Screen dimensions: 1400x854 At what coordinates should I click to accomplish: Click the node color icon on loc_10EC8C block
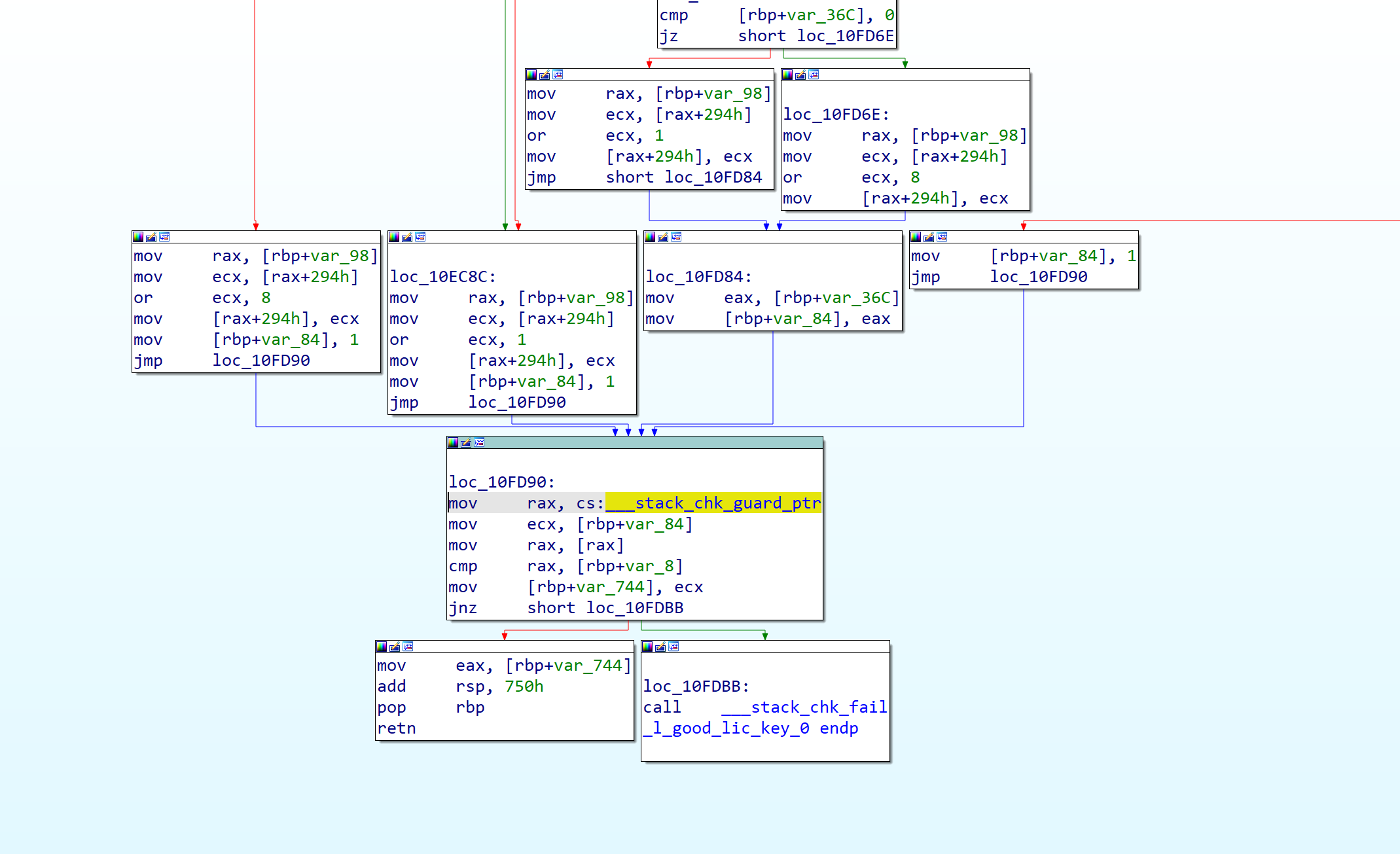tap(394, 237)
